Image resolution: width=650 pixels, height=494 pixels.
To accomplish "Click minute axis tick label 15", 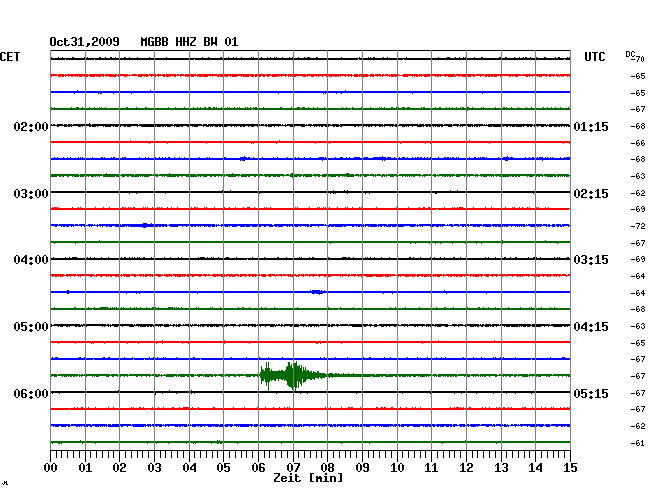I will click(570, 467).
